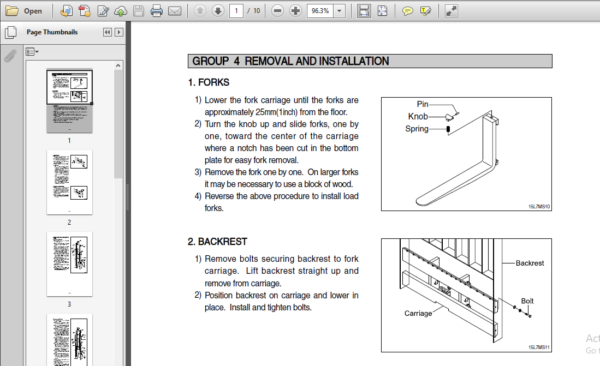Open the zoom percentage dropdown
Image resolution: width=600 pixels, height=366 pixels.
(x=339, y=11)
